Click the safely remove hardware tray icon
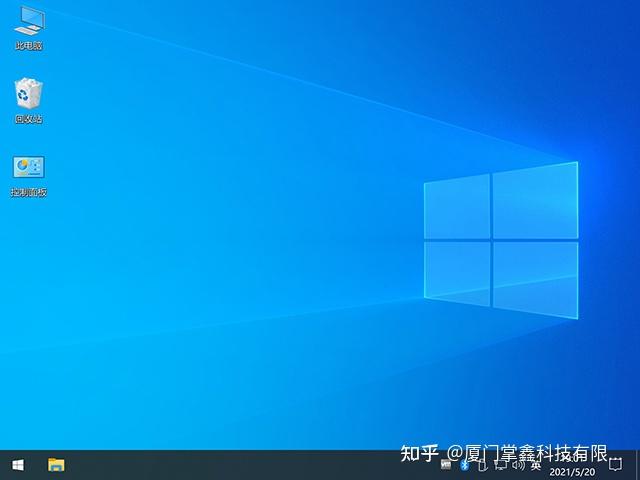 (x=482, y=464)
